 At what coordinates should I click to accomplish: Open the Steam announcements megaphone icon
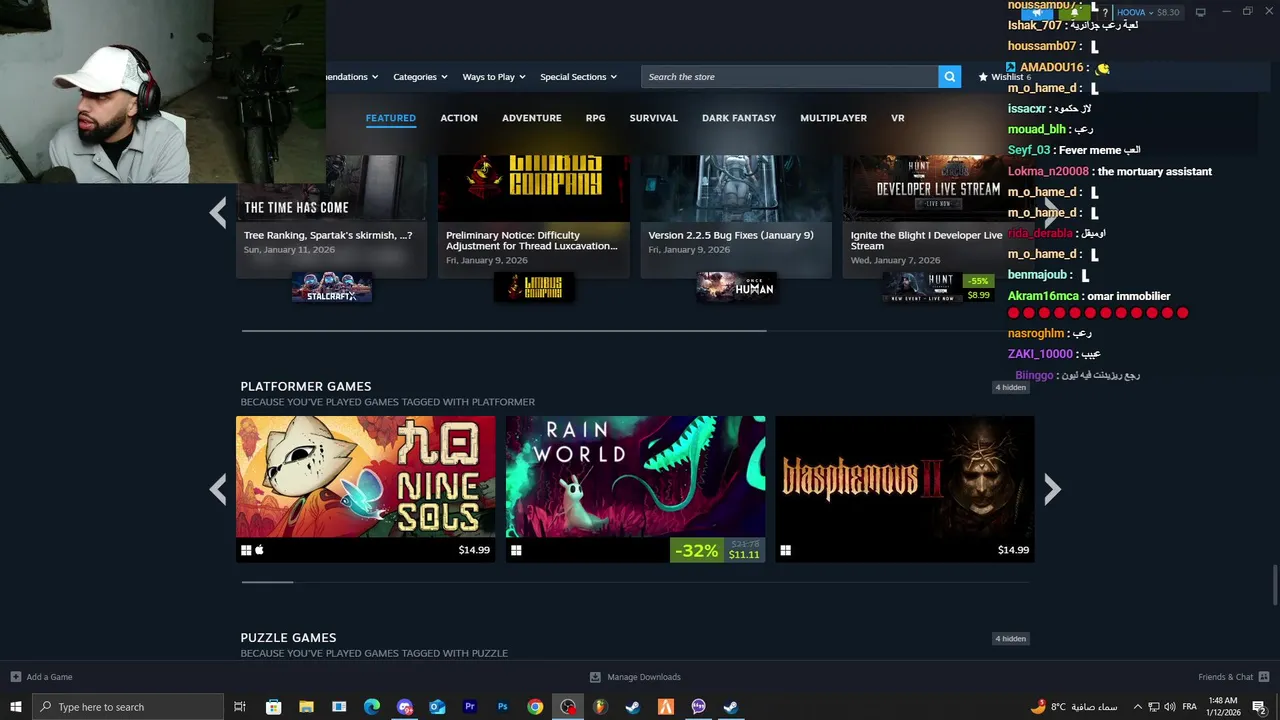pos(1037,13)
